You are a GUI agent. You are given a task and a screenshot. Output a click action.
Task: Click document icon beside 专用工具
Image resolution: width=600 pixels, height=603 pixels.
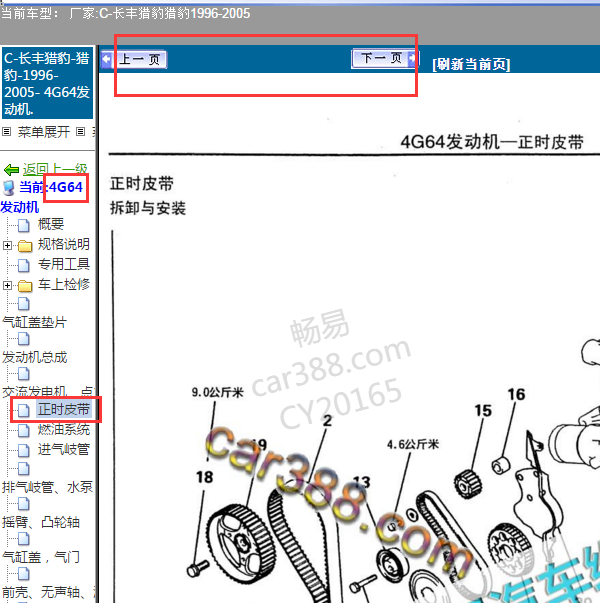[x=24, y=265]
